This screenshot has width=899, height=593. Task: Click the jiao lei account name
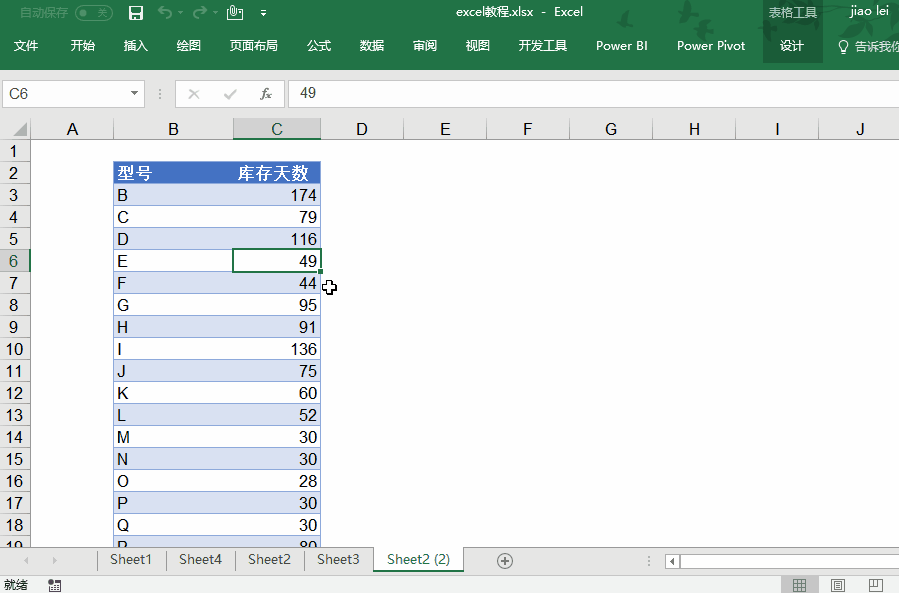pyautogui.click(x=868, y=11)
